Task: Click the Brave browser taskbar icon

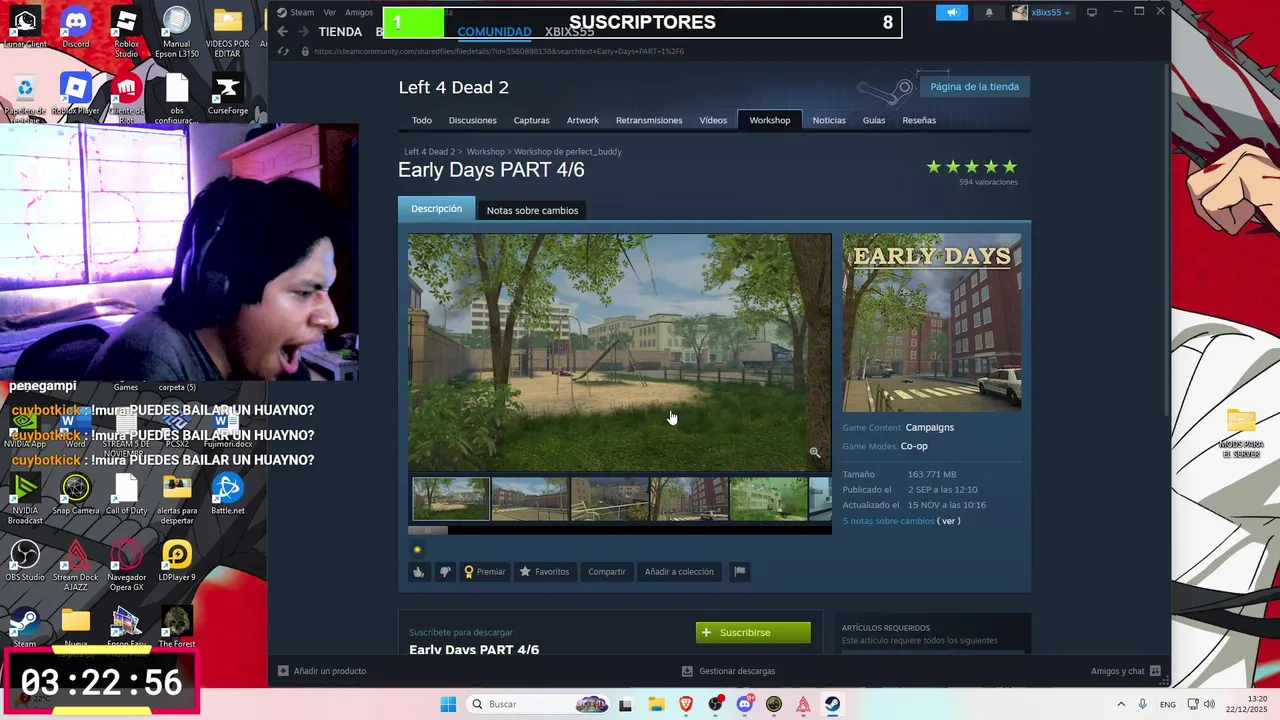Action: (686, 704)
